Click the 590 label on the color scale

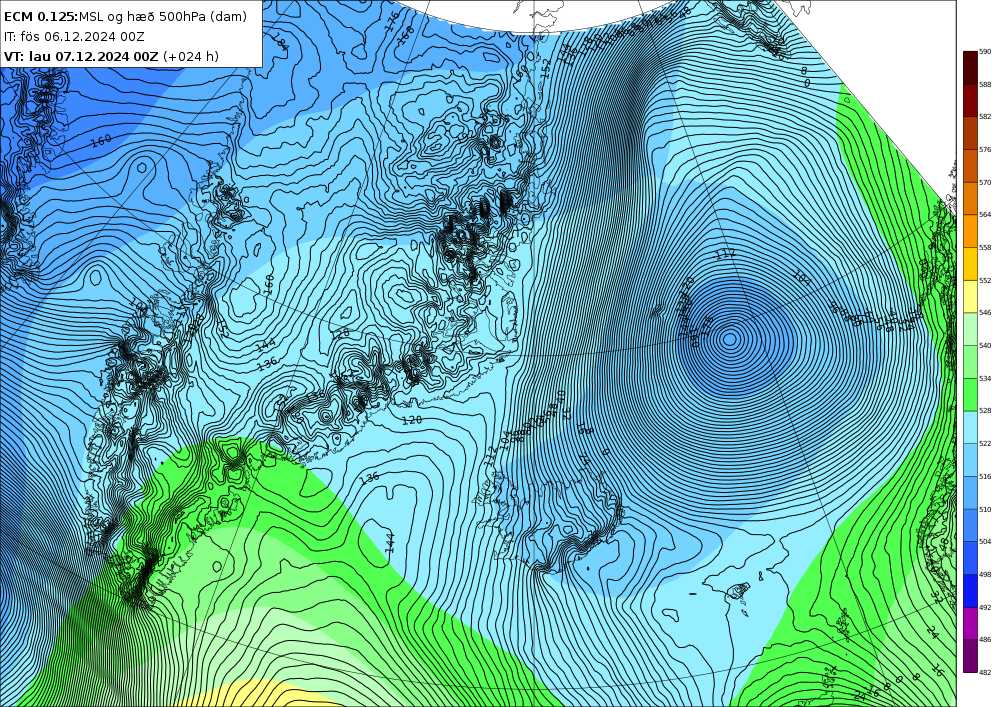click(985, 52)
